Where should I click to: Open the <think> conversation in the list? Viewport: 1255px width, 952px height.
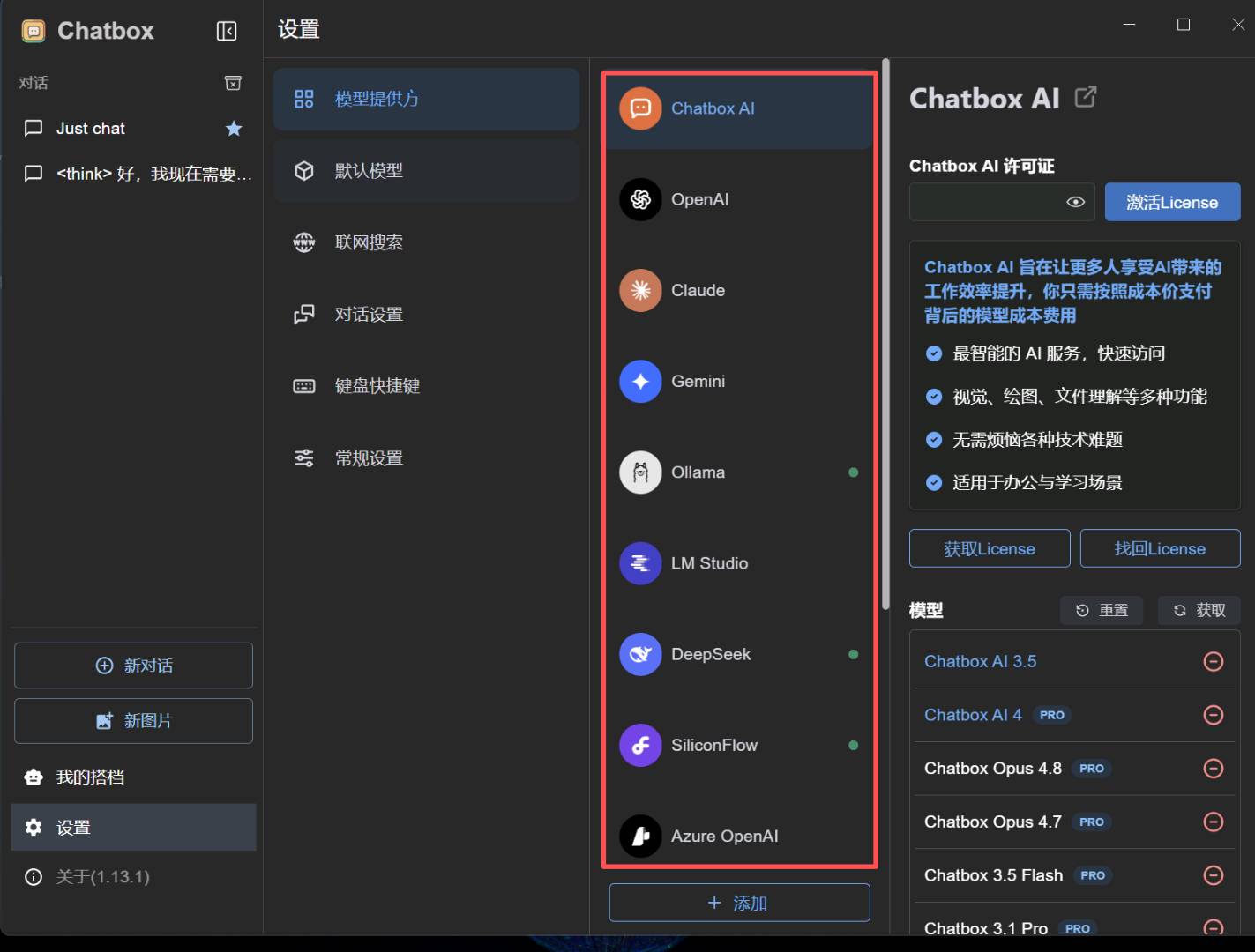click(x=133, y=174)
